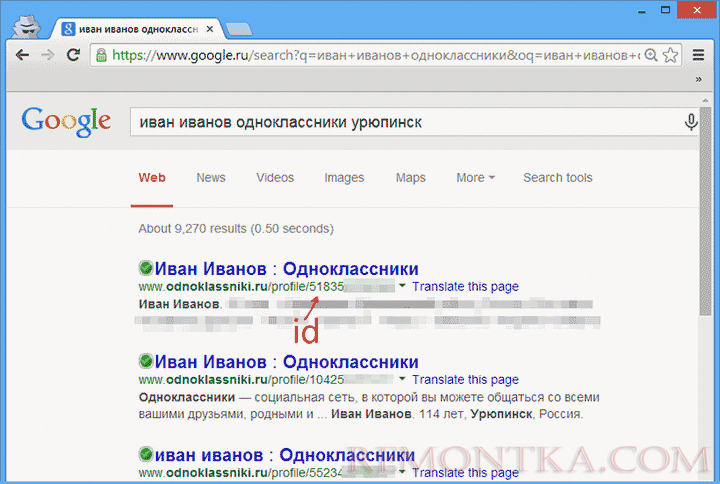Viewport: 720px width, 484px height.
Task: Click the incognito spy icon
Action: pos(27,27)
